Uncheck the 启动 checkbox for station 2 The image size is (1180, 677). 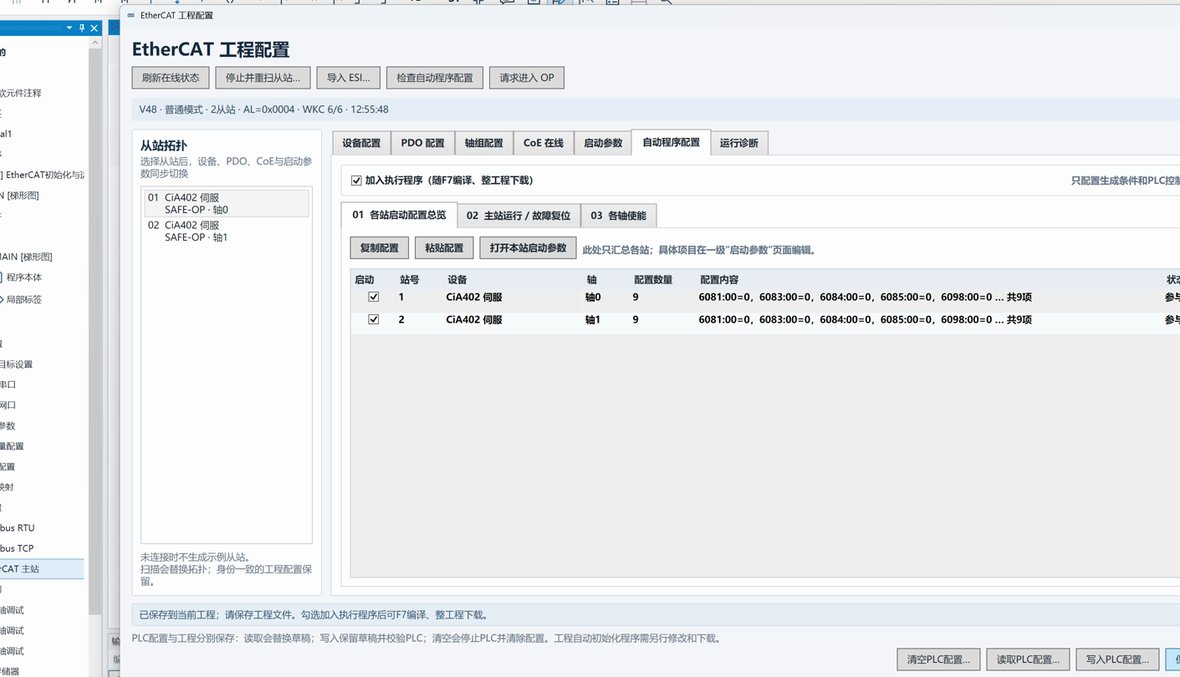pos(373,320)
